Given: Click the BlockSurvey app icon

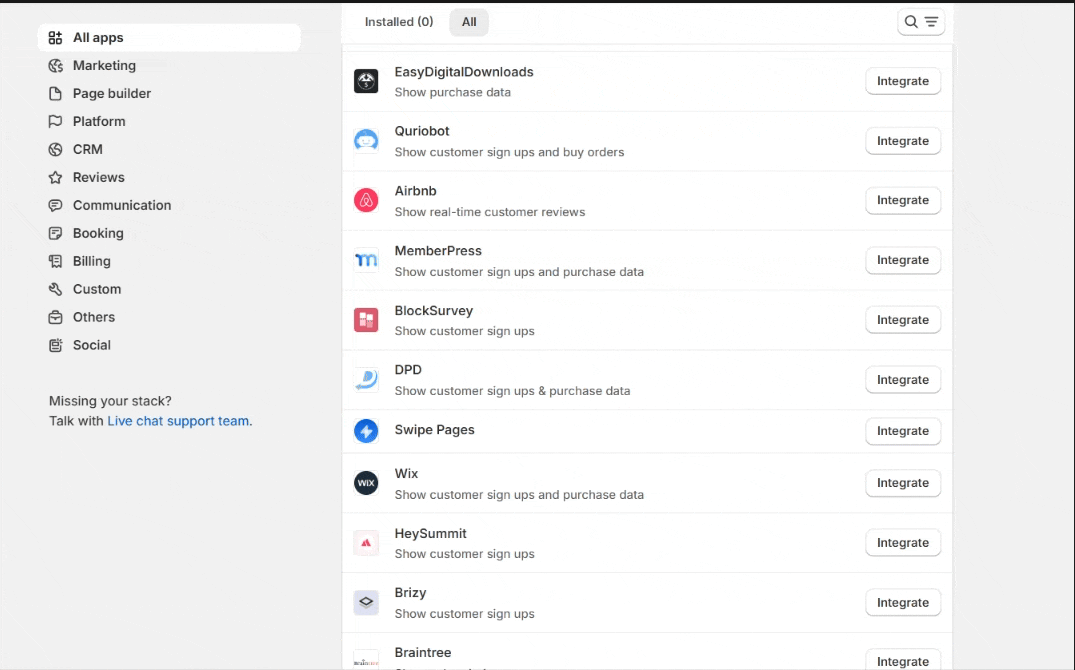Looking at the screenshot, I should (x=366, y=320).
